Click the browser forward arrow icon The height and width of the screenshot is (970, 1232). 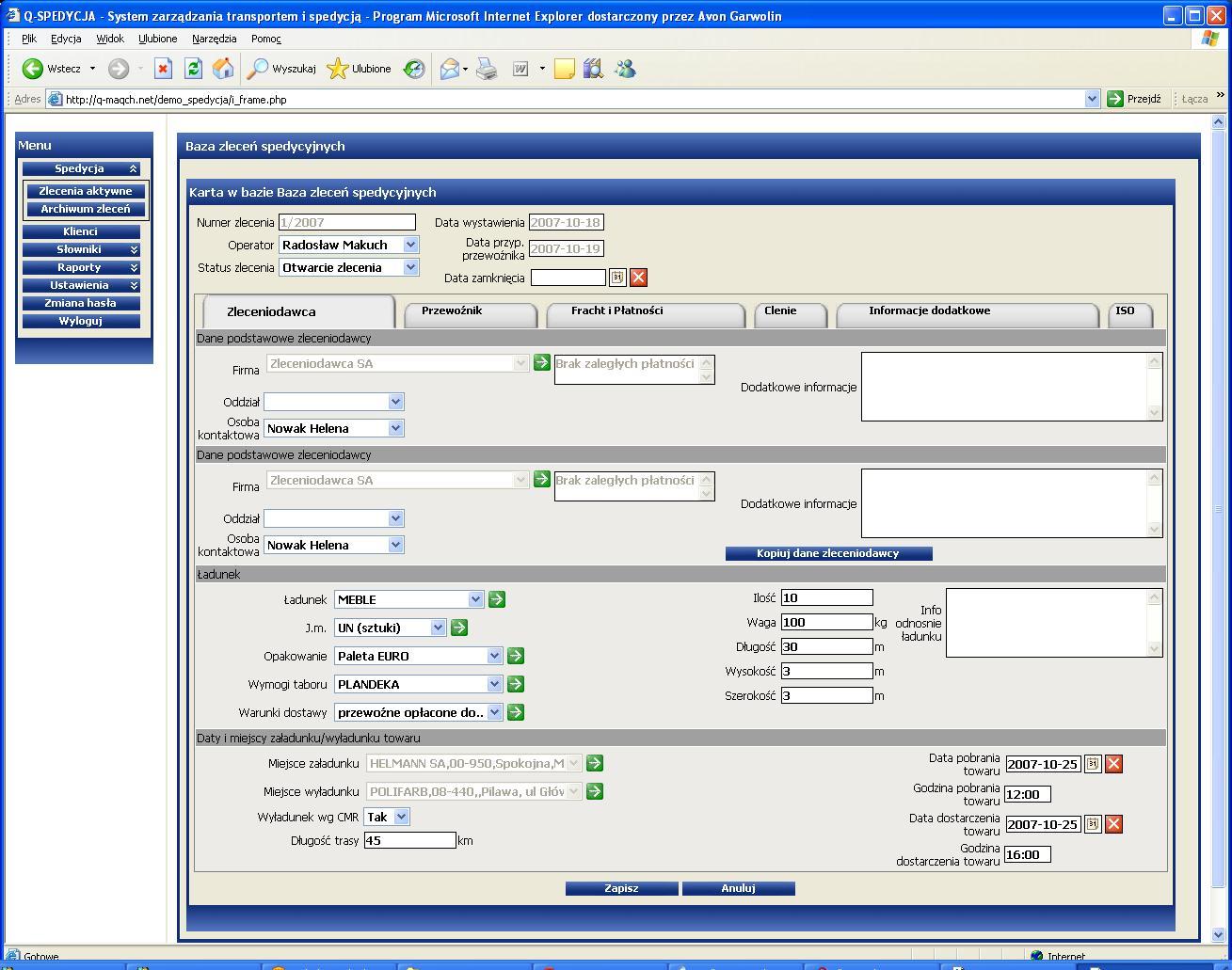point(118,69)
